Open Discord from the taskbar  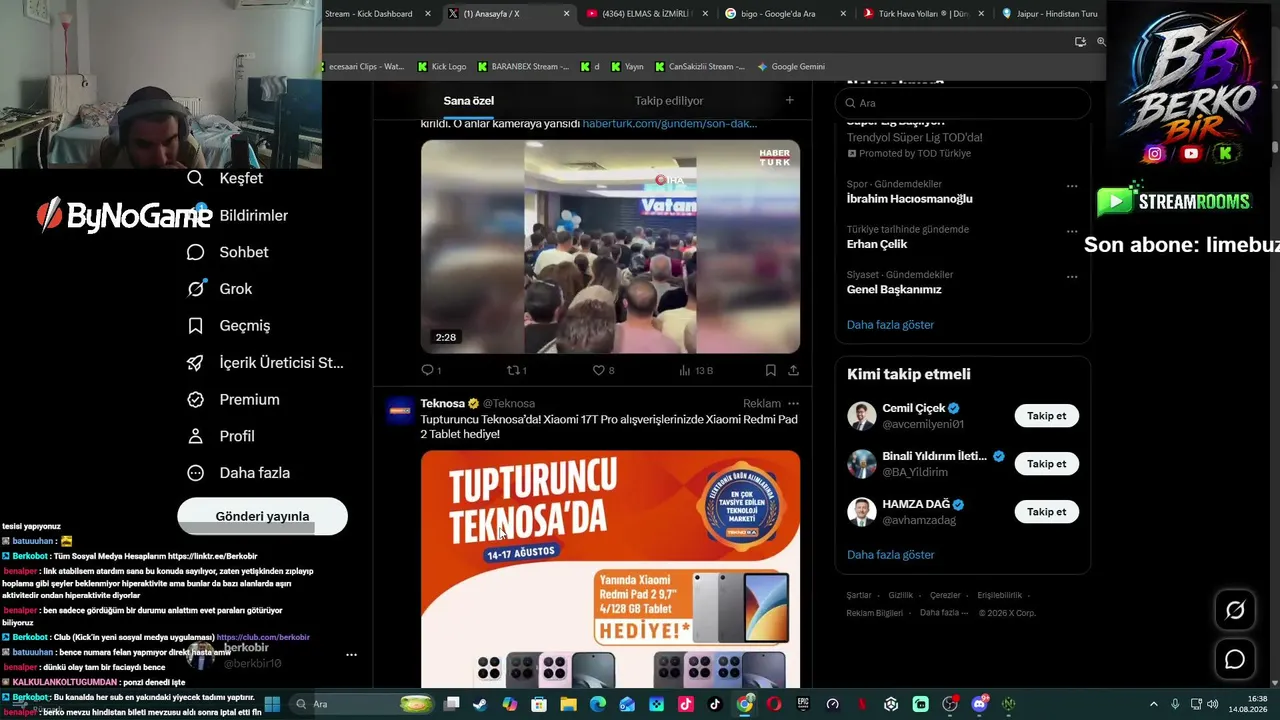pos(979,704)
